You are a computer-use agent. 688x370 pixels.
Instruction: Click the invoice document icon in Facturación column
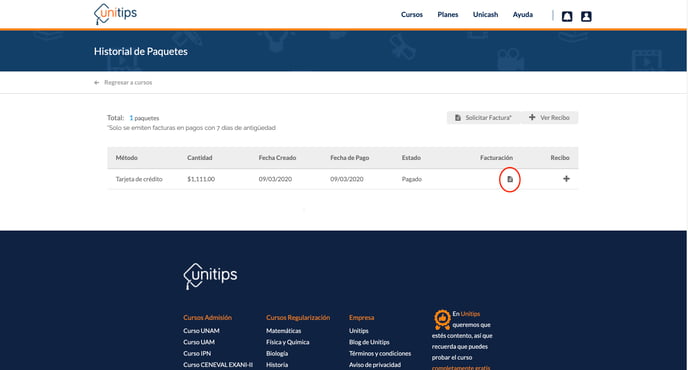(510, 179)
